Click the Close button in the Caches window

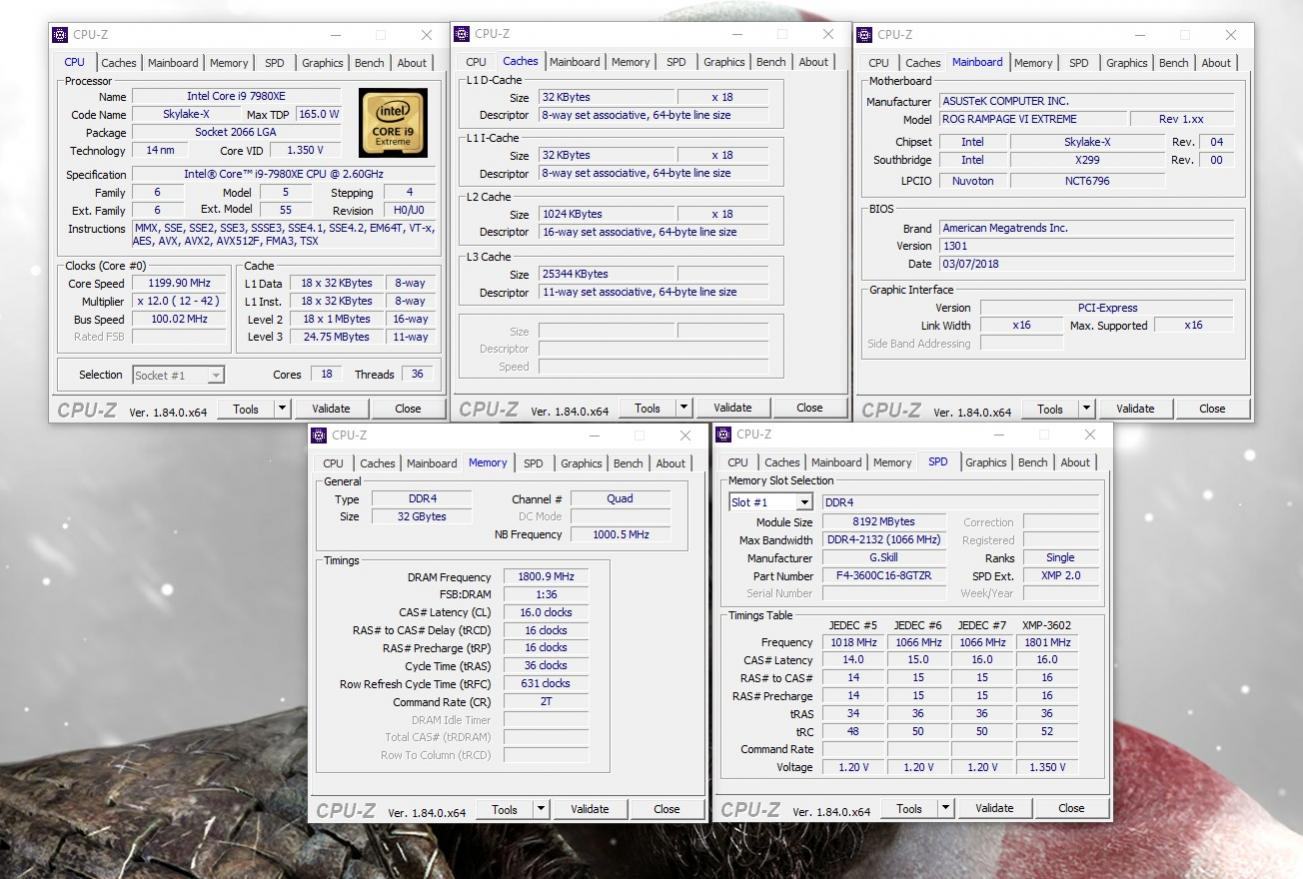[x=809, y=408]
